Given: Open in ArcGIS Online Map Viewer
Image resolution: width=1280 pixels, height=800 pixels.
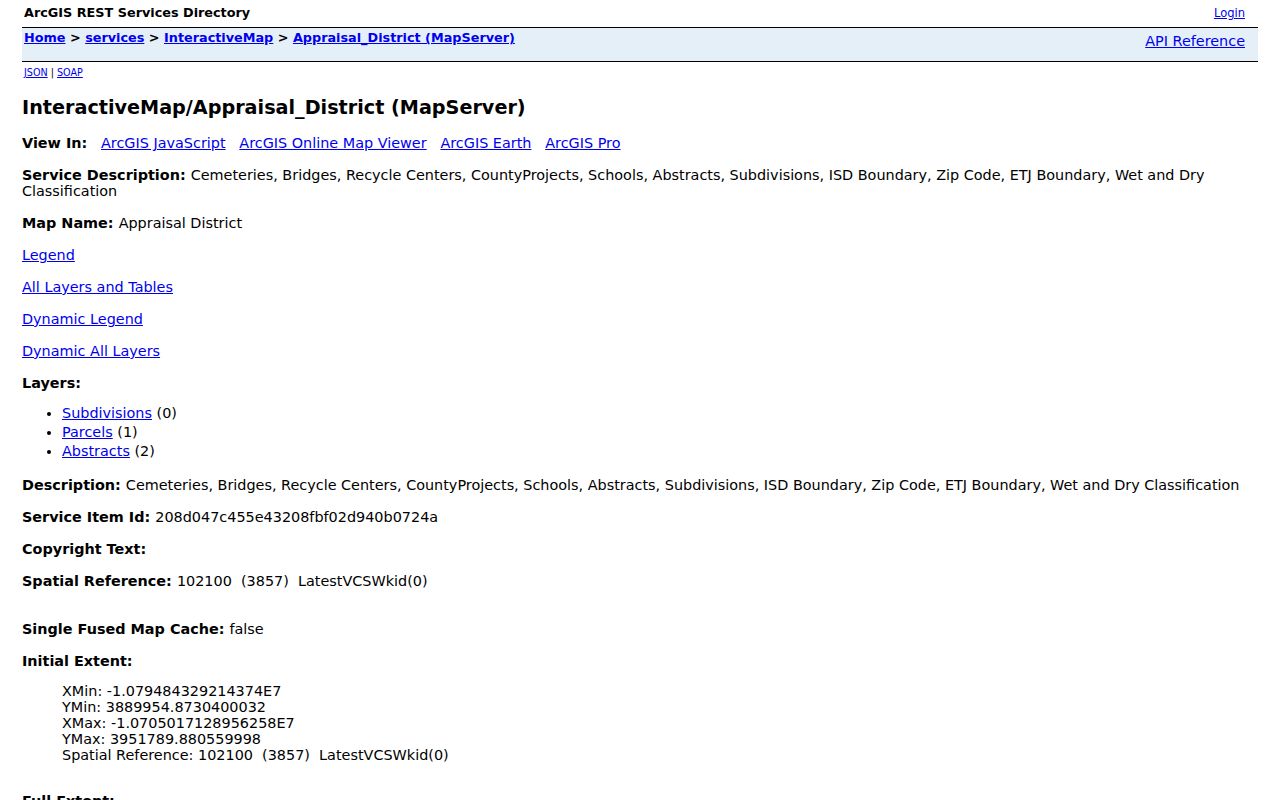Looking at the screenshot, I should click(333, 143).
